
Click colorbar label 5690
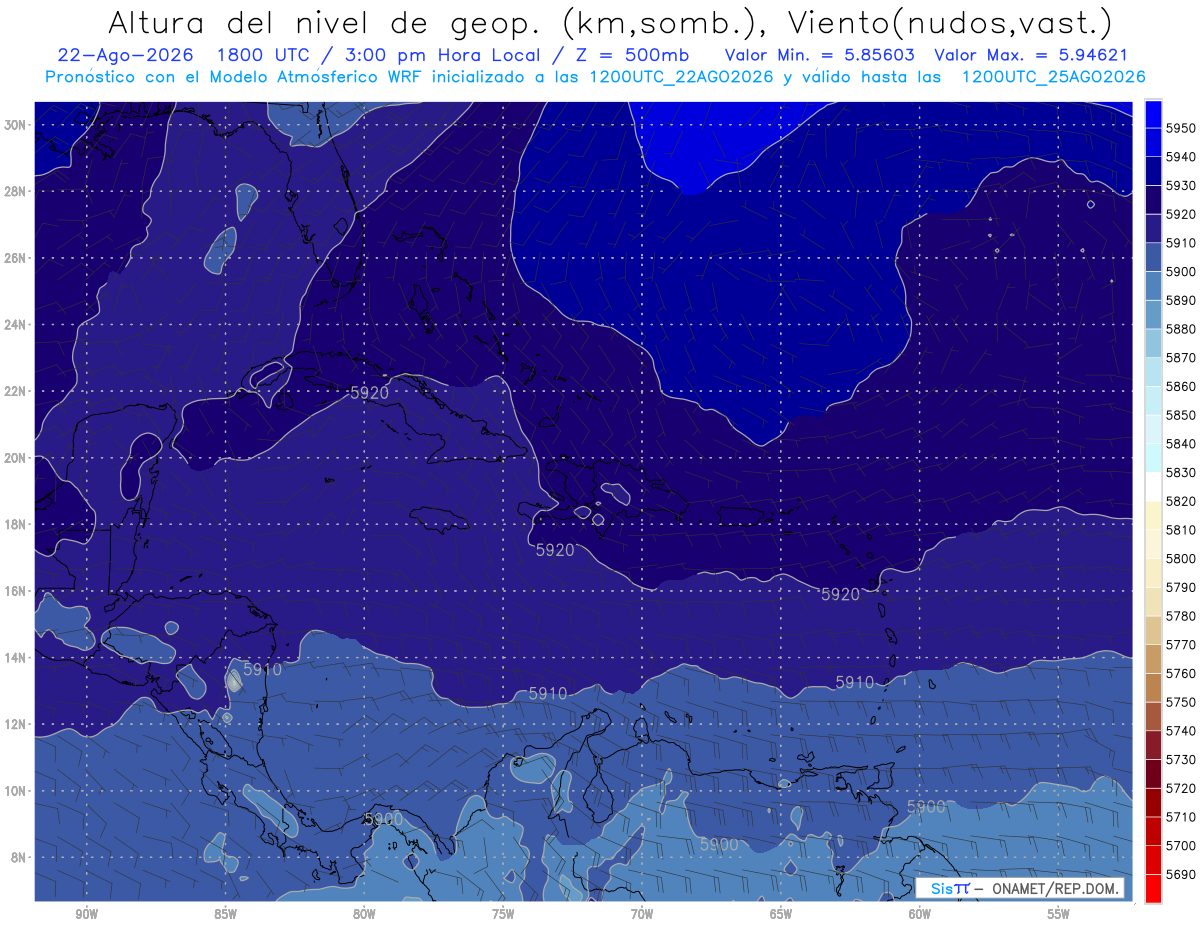tap(1181, 874)
